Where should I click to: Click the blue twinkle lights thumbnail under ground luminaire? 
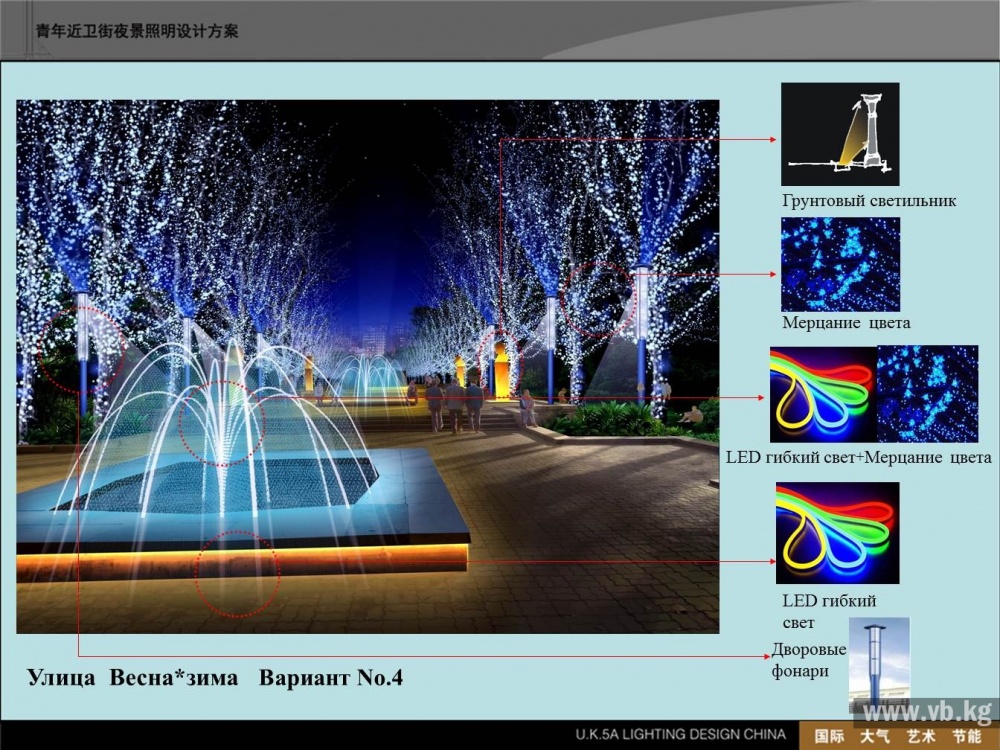(x=841, y=264)
